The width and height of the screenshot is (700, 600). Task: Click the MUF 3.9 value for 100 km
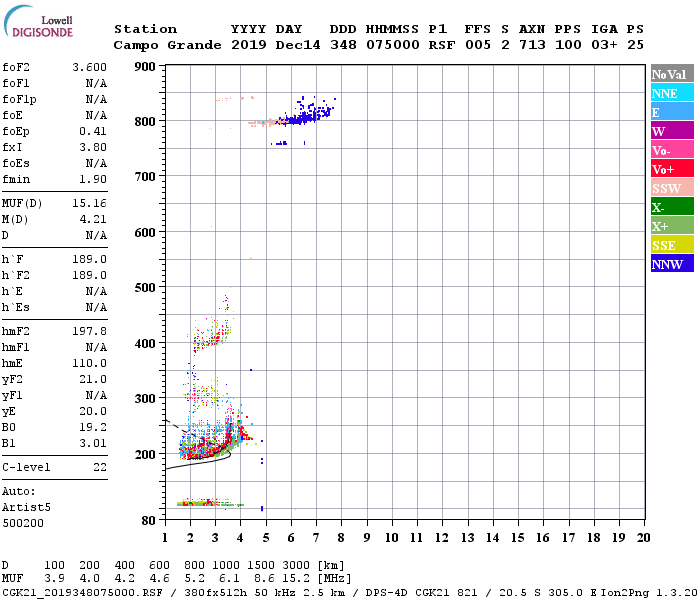(x=54, y=578)
